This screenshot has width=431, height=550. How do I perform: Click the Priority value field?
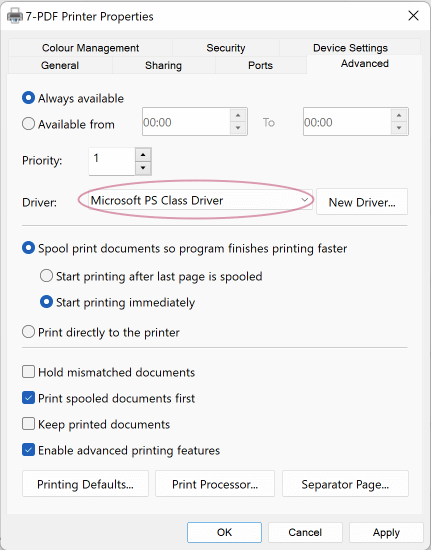pyautogui.click(x=112, y=161)
